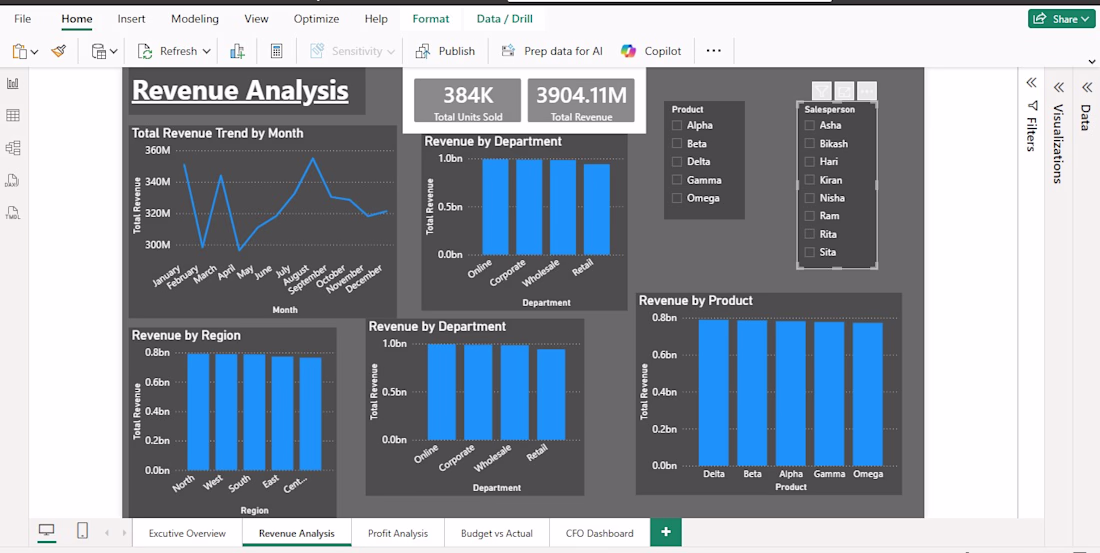Open the Data / Drill ribbon tab
The width and height of the screenshot is (1100, 553).
(x=504, y=19)
